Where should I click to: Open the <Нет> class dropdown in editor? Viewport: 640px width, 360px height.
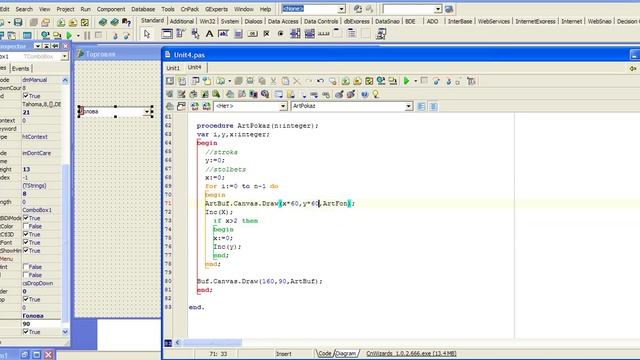pyautogui.click(x=283, y=107)
